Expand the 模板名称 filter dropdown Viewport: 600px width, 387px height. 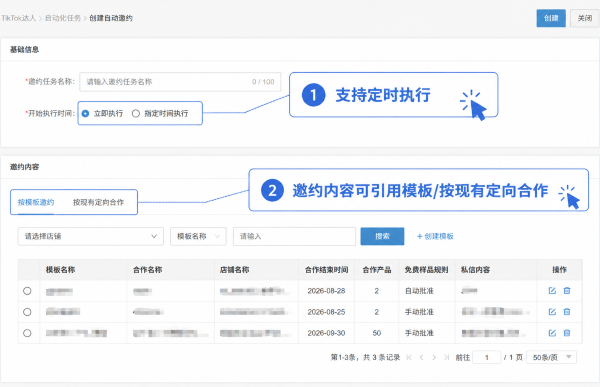pos(198,237)
